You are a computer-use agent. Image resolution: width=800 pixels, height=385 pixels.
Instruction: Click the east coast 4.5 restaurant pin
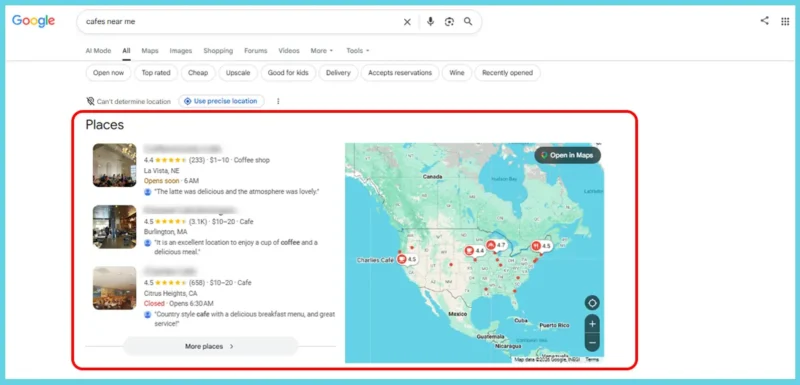tap(541, 246)
